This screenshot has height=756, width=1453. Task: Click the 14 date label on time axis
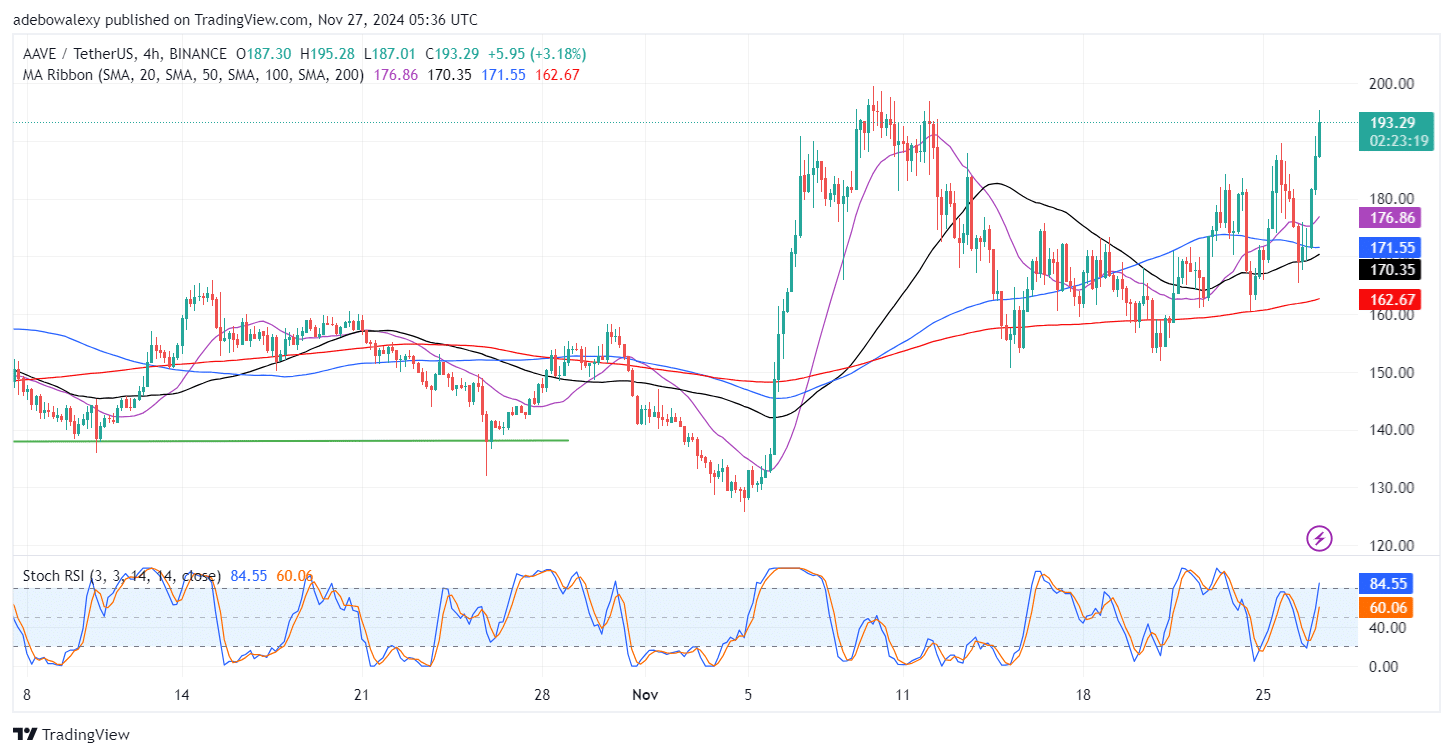pyautogui.click(x=181, y=695)
